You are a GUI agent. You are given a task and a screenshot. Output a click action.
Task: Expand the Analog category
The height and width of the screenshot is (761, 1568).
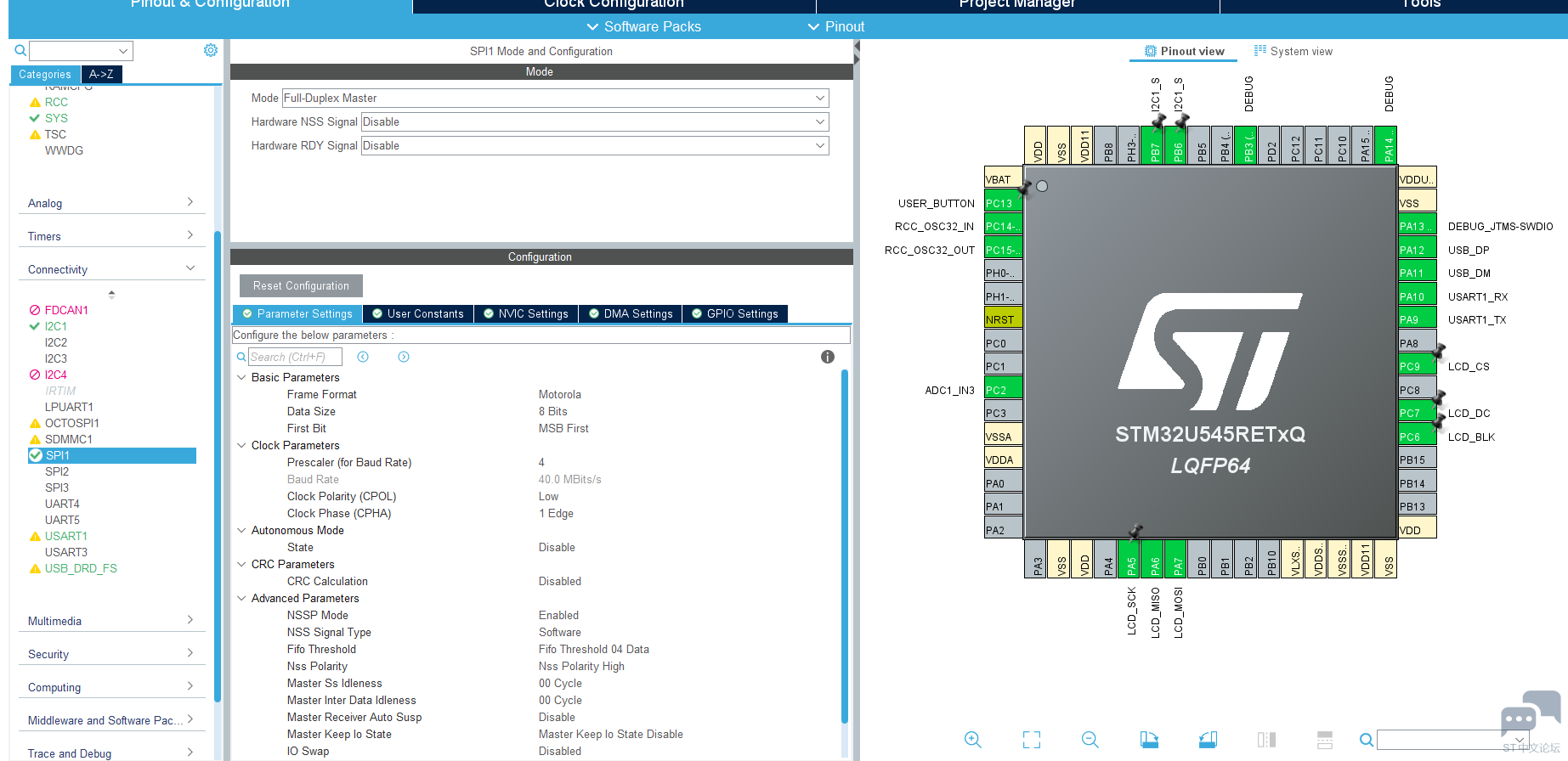point(111,203)
